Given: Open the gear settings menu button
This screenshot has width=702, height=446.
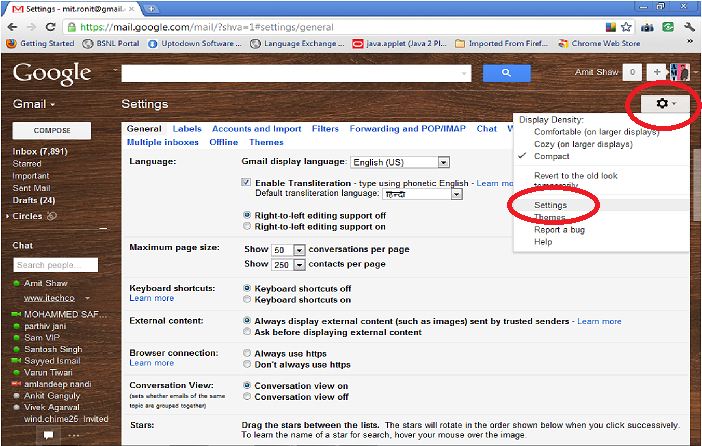Looking at the screenshot, I should click(665, 103).
